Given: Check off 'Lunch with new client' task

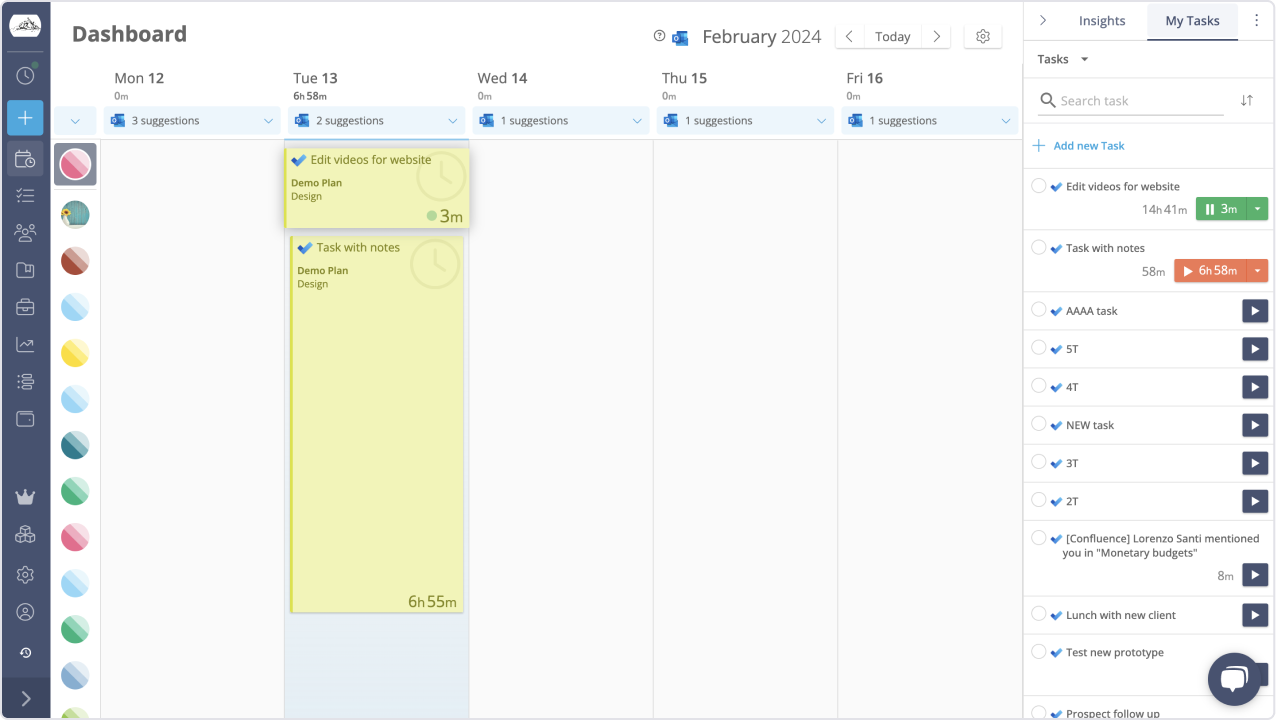Looking at the screenshot, I should click(1038, 614).
